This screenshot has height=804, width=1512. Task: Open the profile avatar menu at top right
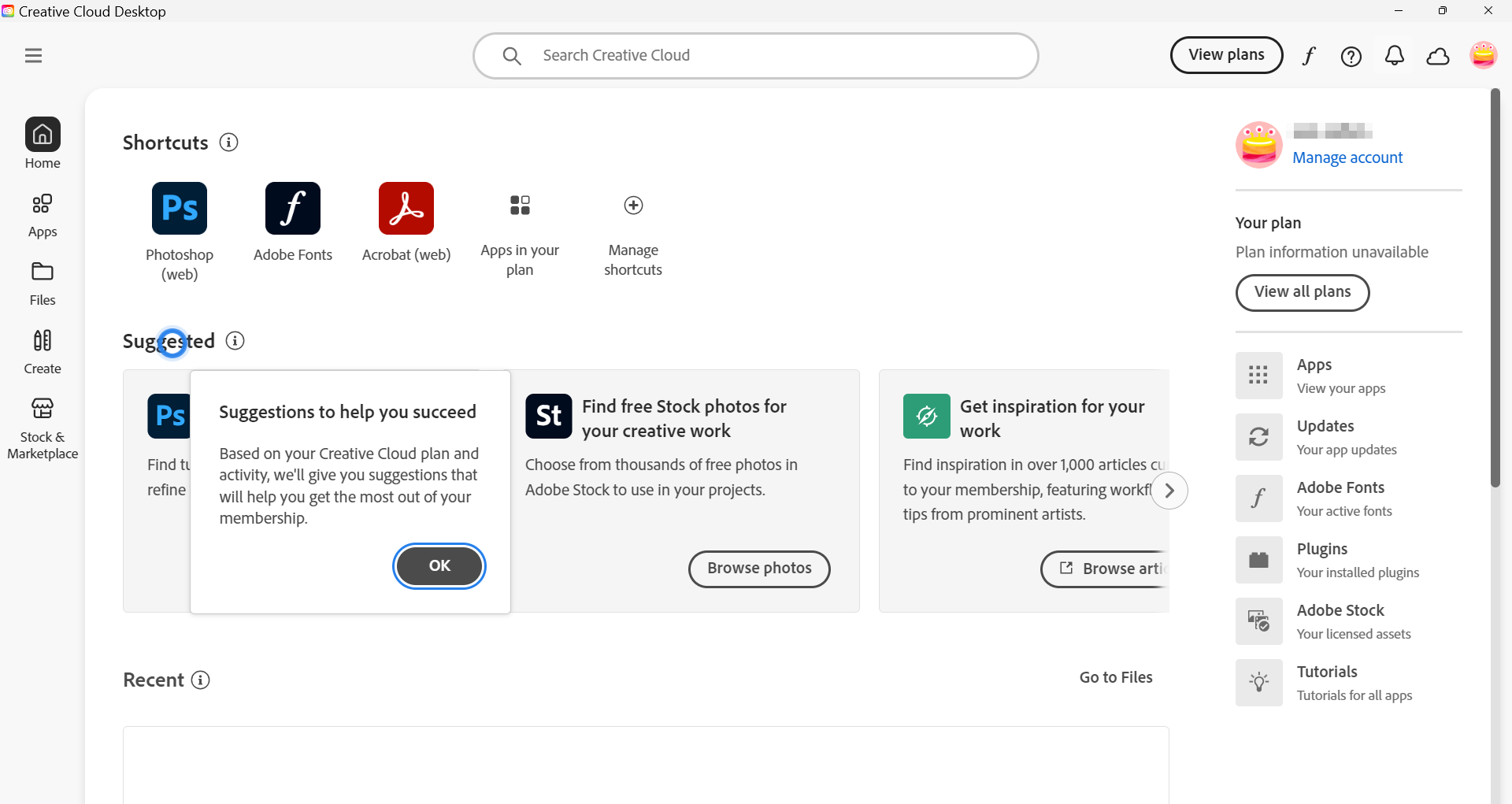pyautogui.click(x=1483, y=55)
